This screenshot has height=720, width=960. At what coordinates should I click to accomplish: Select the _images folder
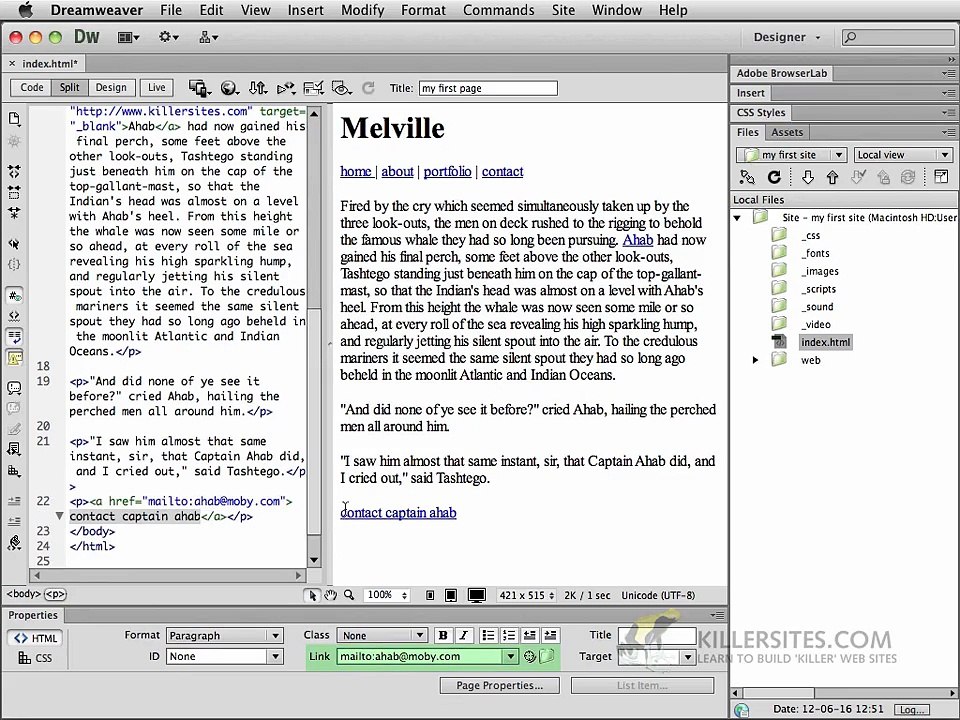[x=820, y=271]
